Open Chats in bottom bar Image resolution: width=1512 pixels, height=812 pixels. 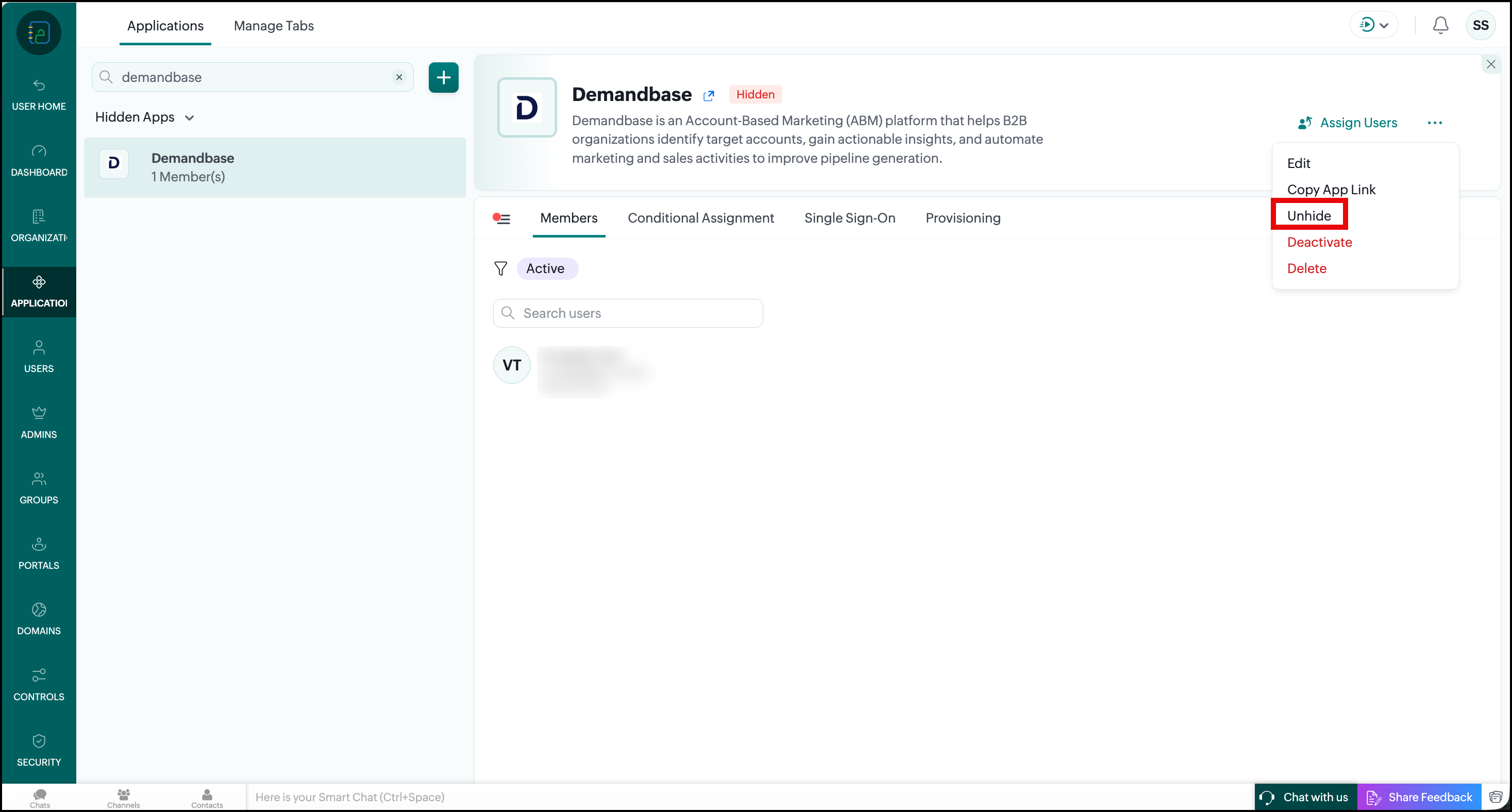pyautogui.click(x=40, y=798)
